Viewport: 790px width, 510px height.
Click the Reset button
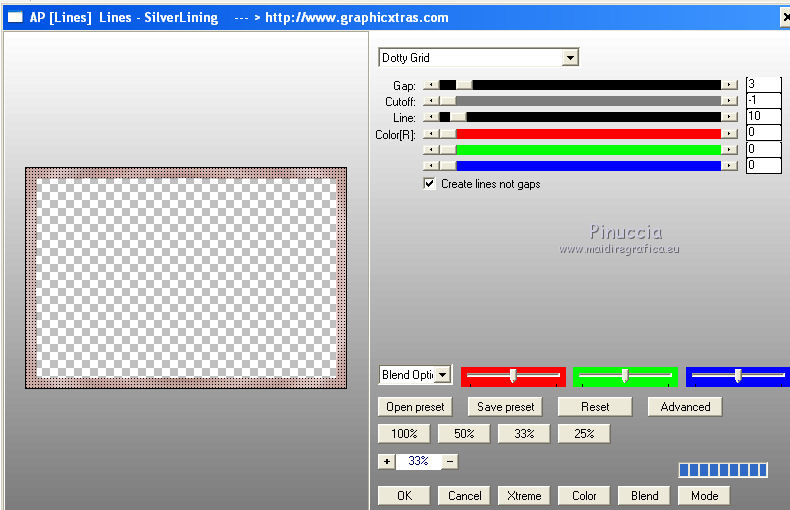[595, 407]
